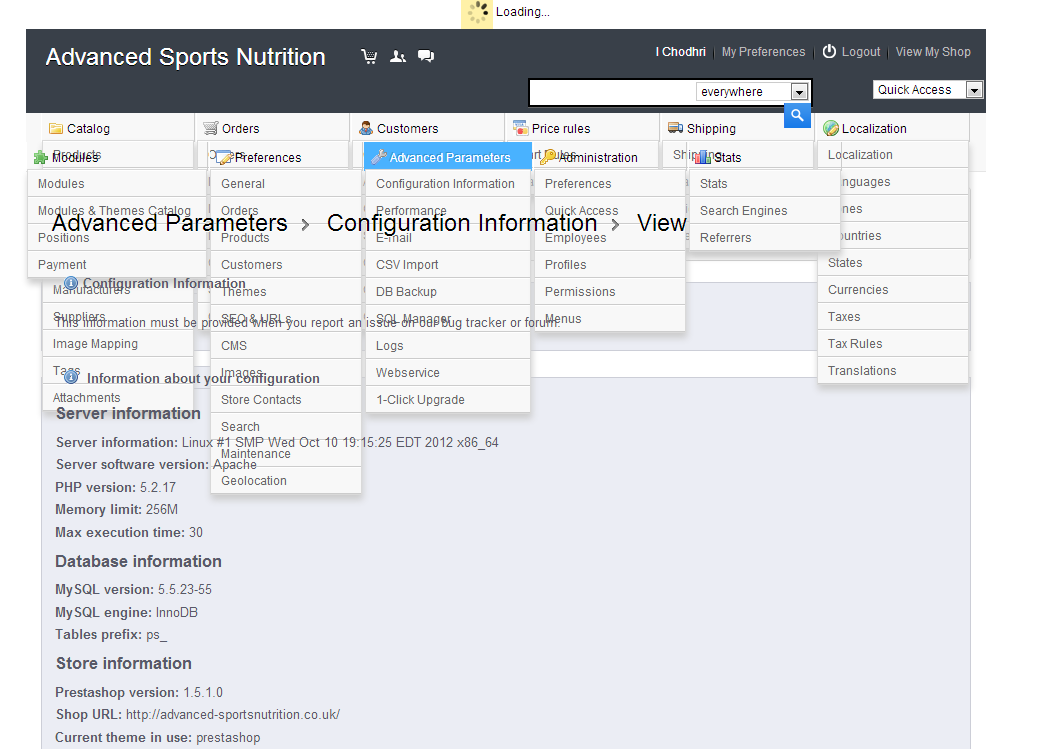Select Positions in the Modules submenu
Image resolution: width=1059 pixels, height=749 pixels.
pos(116,238)
